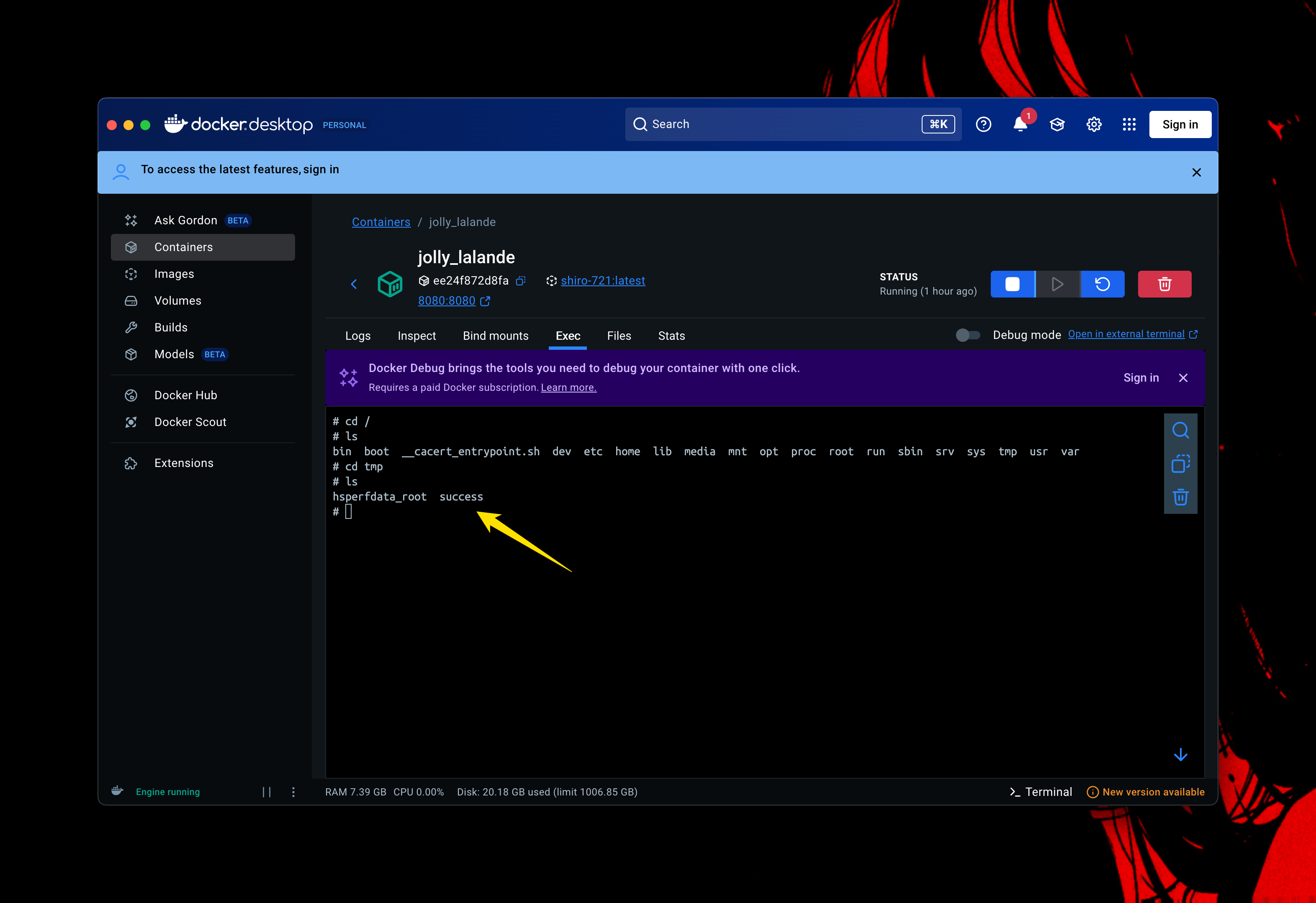1316x903 pixels.
Task: Open the engine options three-dot menu
Action: coord(293,791)
